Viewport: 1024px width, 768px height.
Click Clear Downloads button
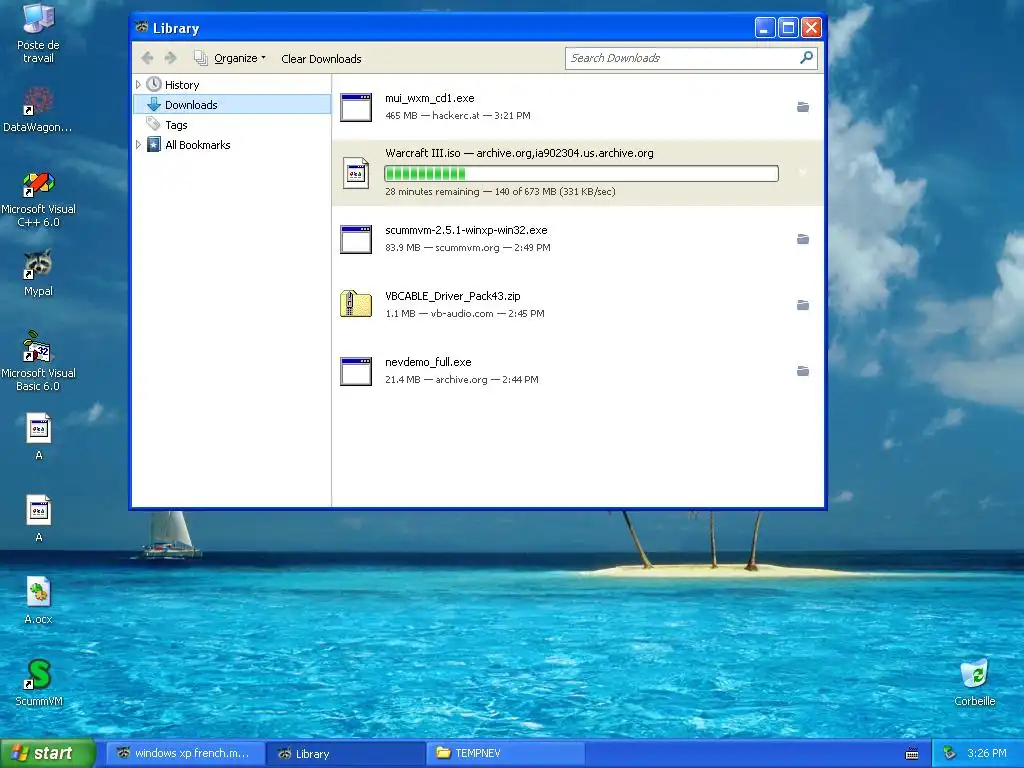321,59
